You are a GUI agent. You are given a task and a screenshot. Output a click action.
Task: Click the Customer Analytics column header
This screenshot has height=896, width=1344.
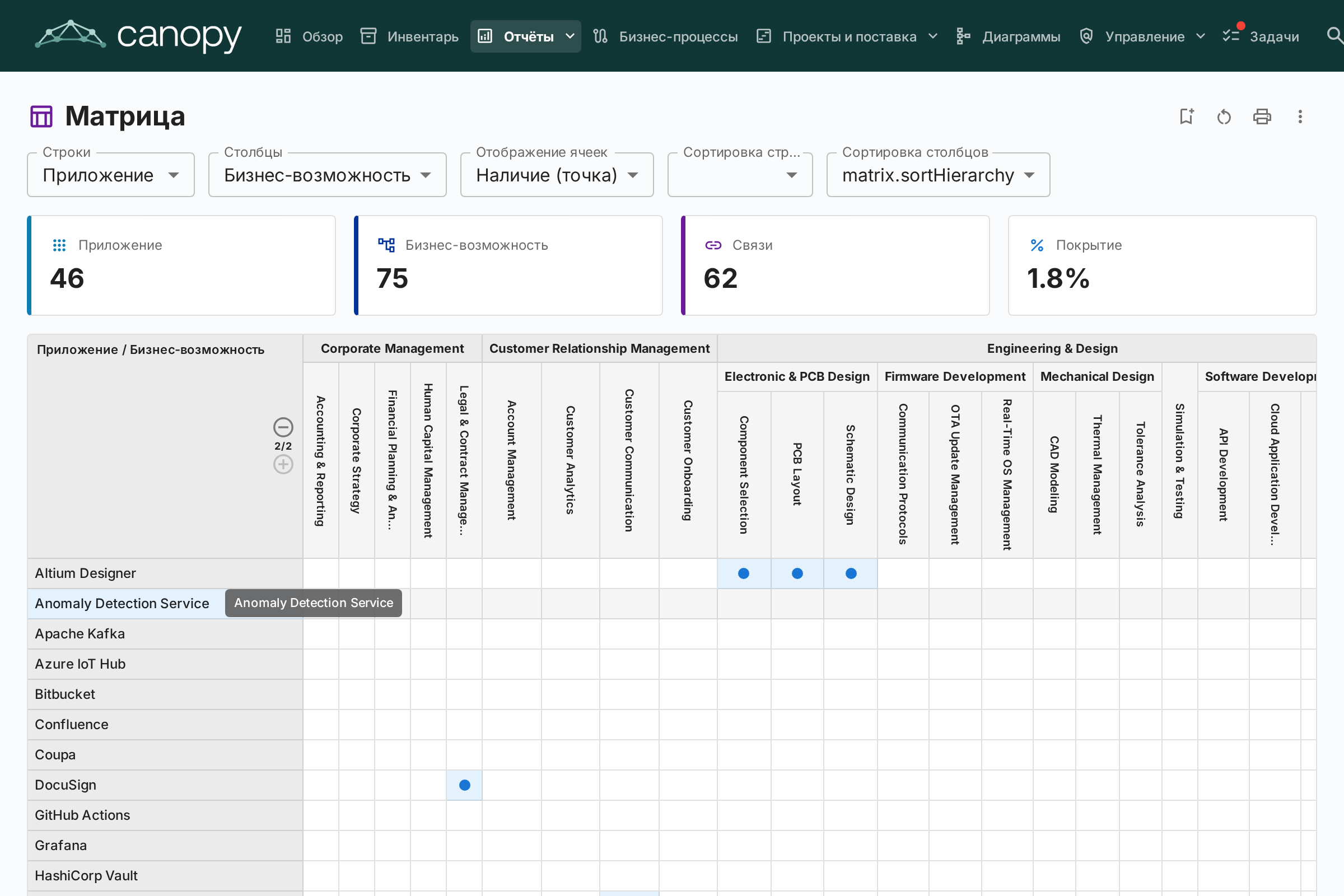coord(570,460)
